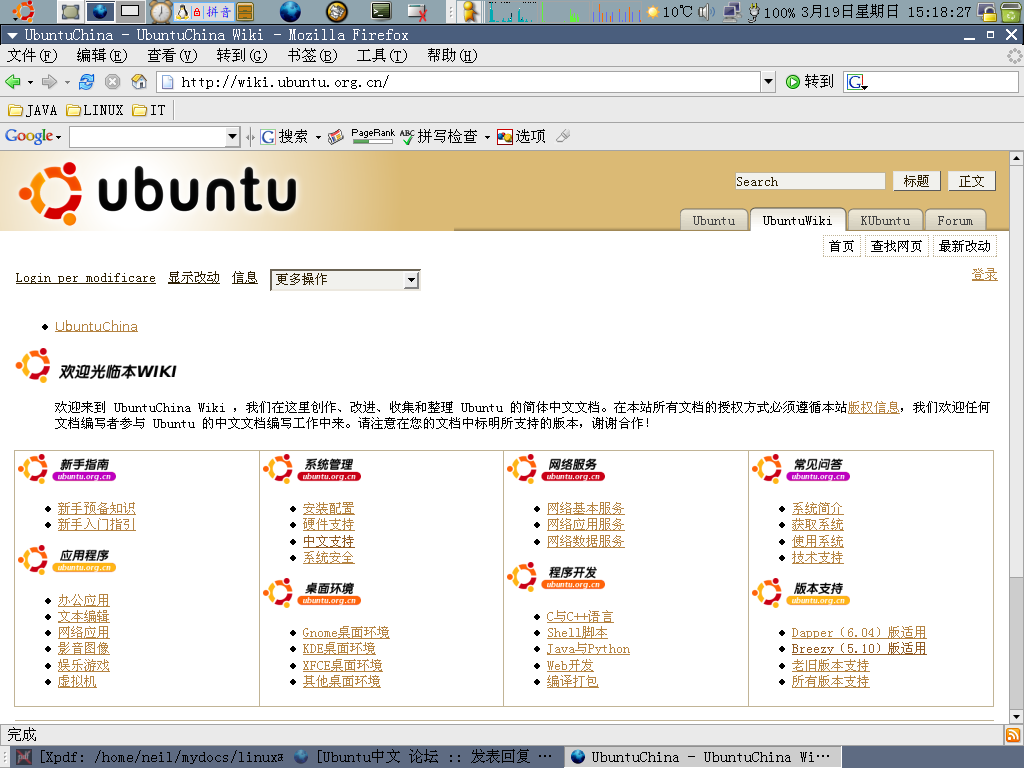
Task: Click the volume speaker icon
Action: point(706,11)
